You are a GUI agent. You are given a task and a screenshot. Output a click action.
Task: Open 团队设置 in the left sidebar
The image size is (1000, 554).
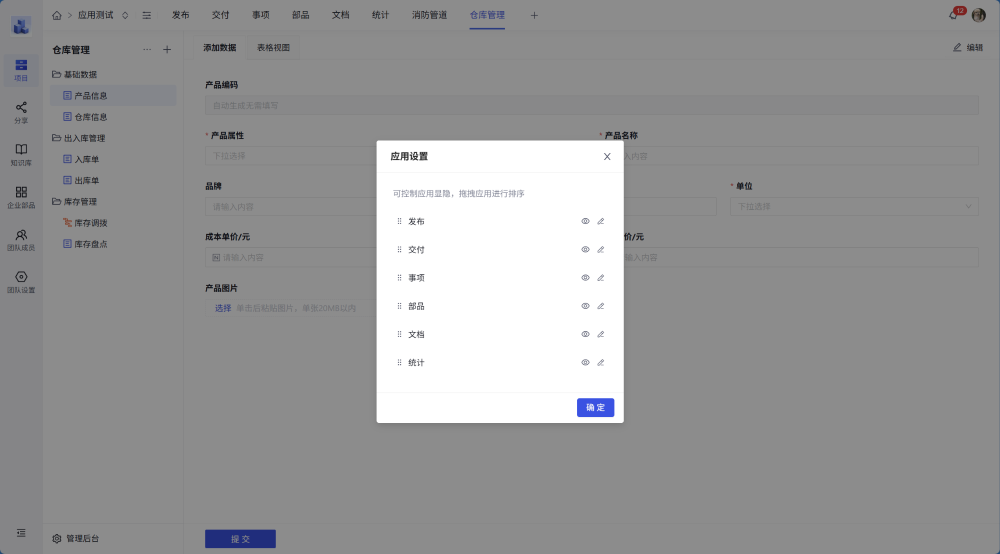point(21,282)
